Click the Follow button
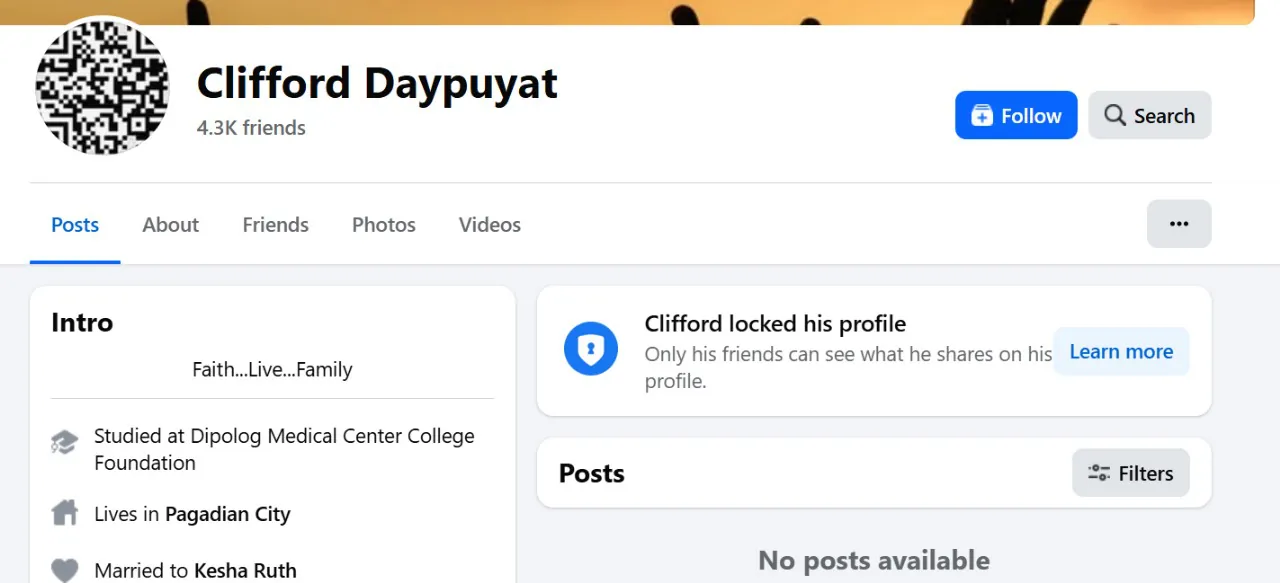Screen dimensions: 1280x583 pos(1015,116)
